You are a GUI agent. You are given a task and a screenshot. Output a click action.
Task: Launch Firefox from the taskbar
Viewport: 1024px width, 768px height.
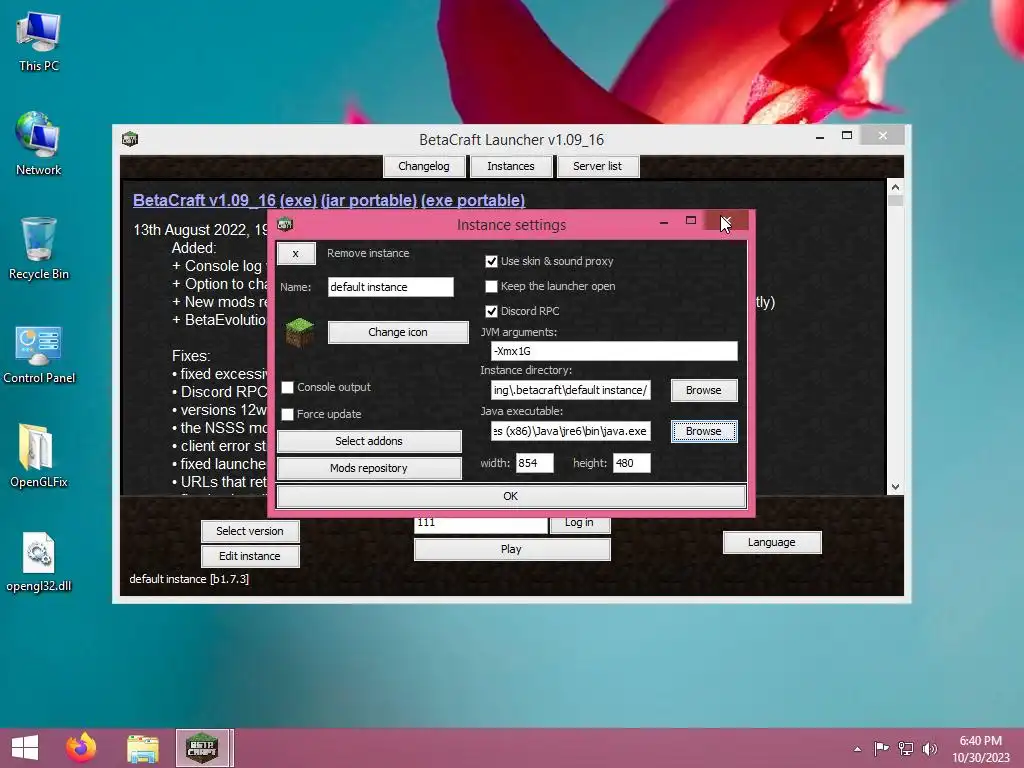pos(81,748)
